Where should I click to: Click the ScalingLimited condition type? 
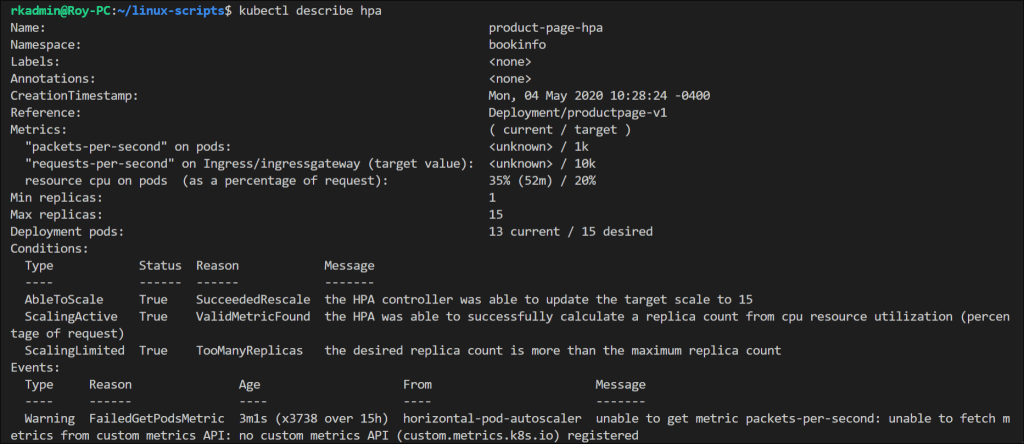[x=75, y=350]
